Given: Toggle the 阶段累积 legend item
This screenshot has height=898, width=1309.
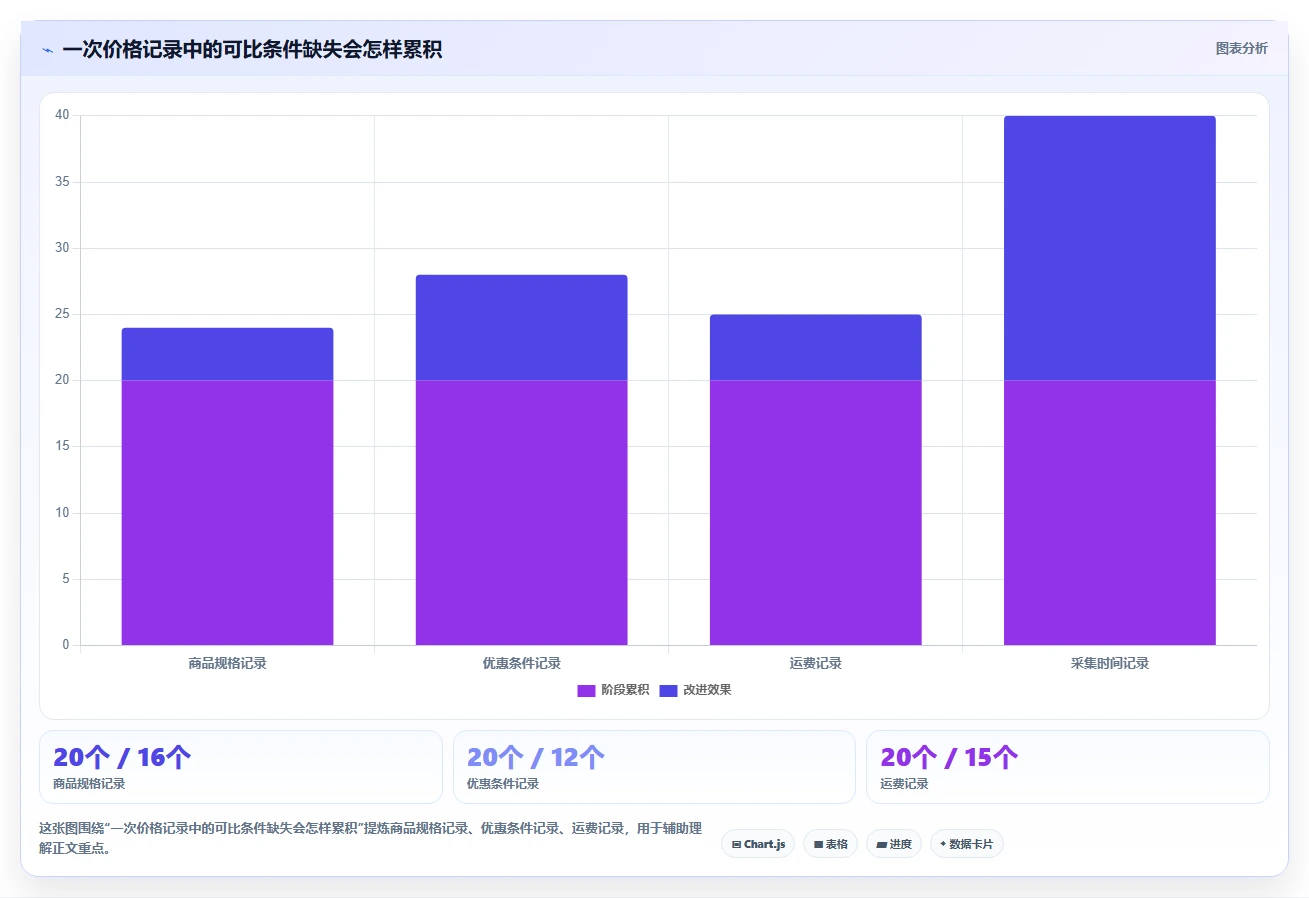Looking at the screenshot, I should click(x=613, y=690).
